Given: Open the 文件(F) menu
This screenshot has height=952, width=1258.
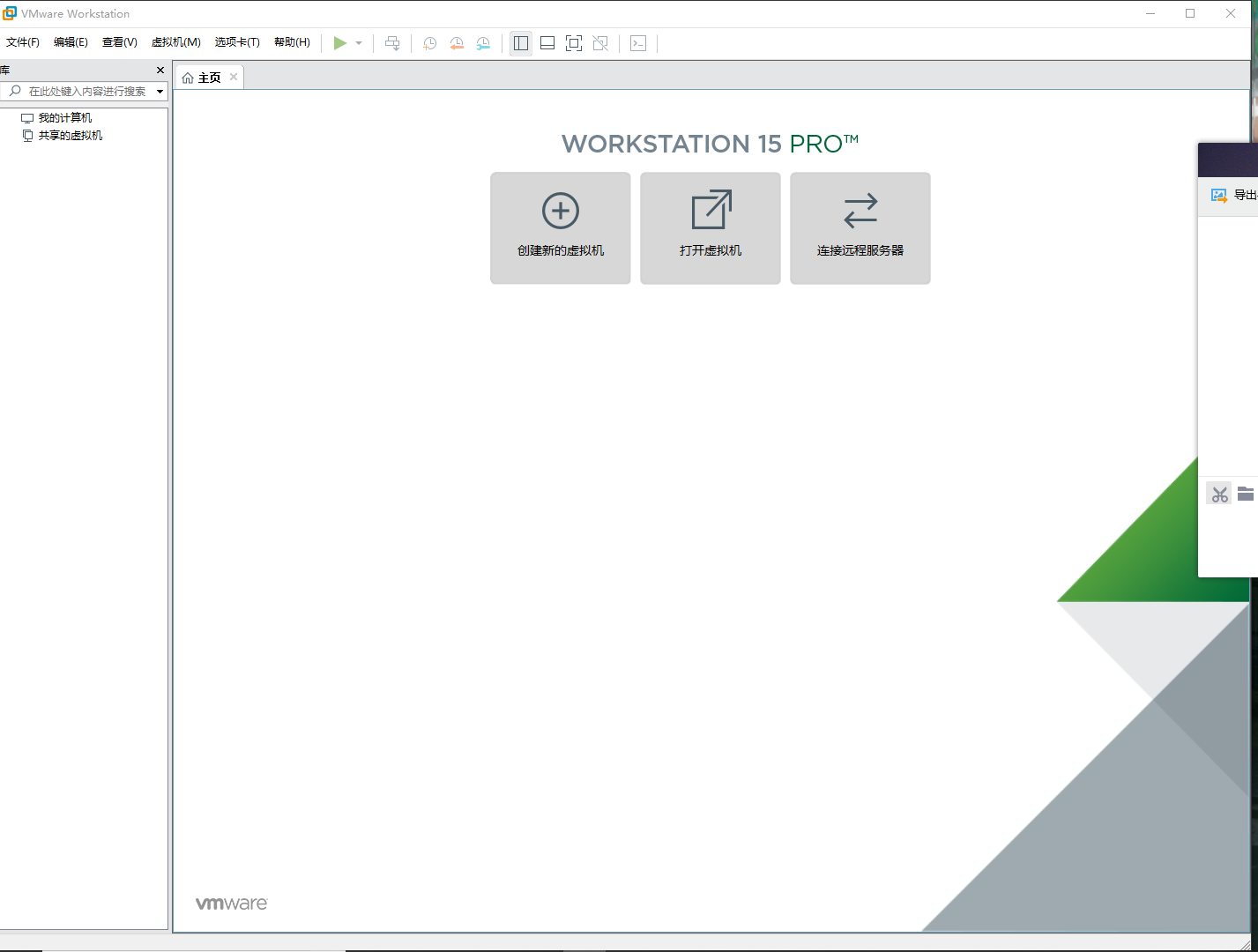Looking at the screenshot, I should tap(23, 42).
